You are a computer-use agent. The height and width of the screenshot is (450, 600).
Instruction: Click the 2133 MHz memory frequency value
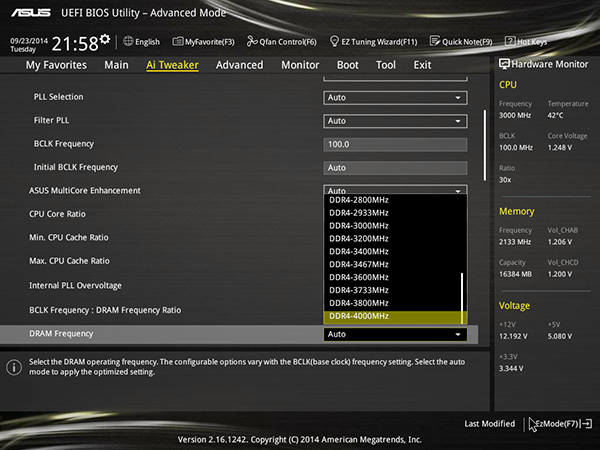[515, 242]
